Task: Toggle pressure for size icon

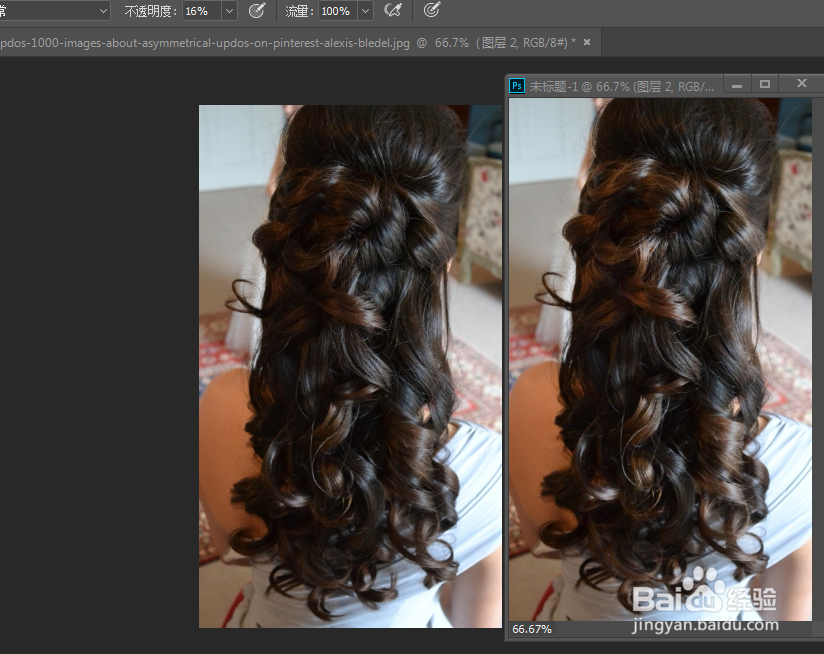Action: [x=431, y=10]
